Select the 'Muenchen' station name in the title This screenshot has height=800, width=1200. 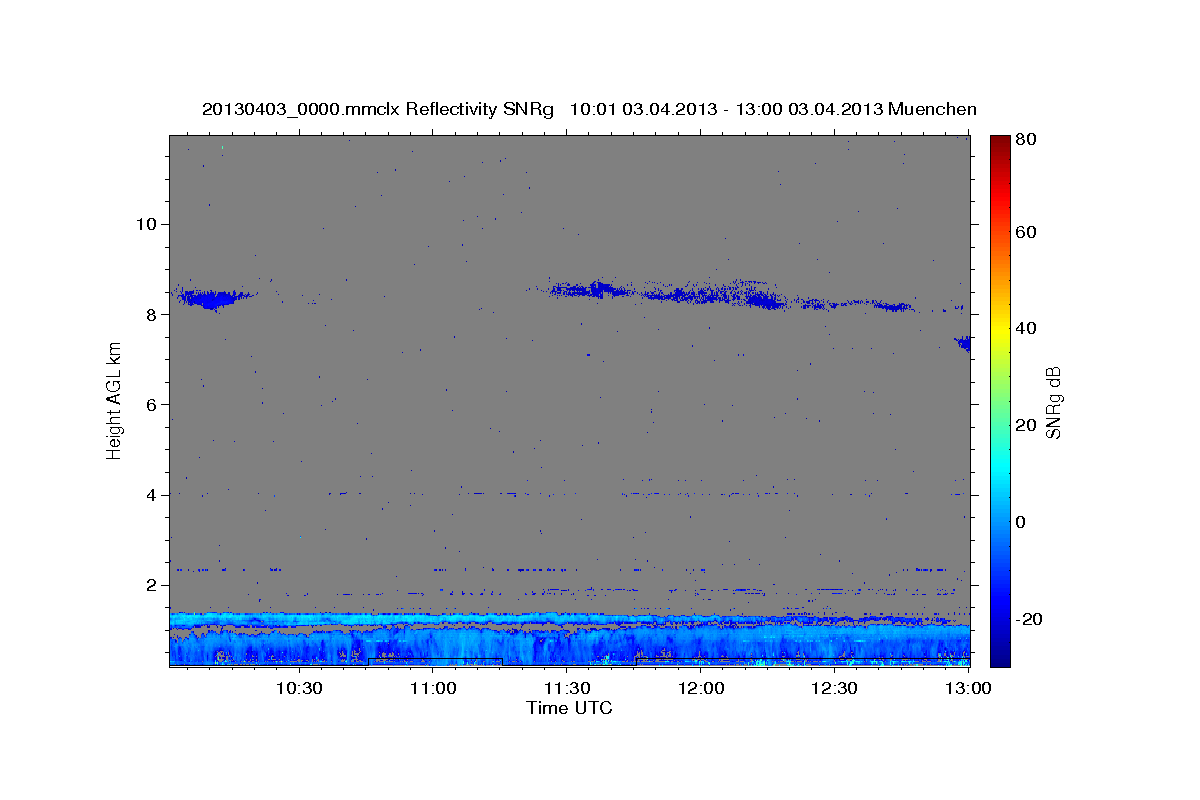click(932, 109)
